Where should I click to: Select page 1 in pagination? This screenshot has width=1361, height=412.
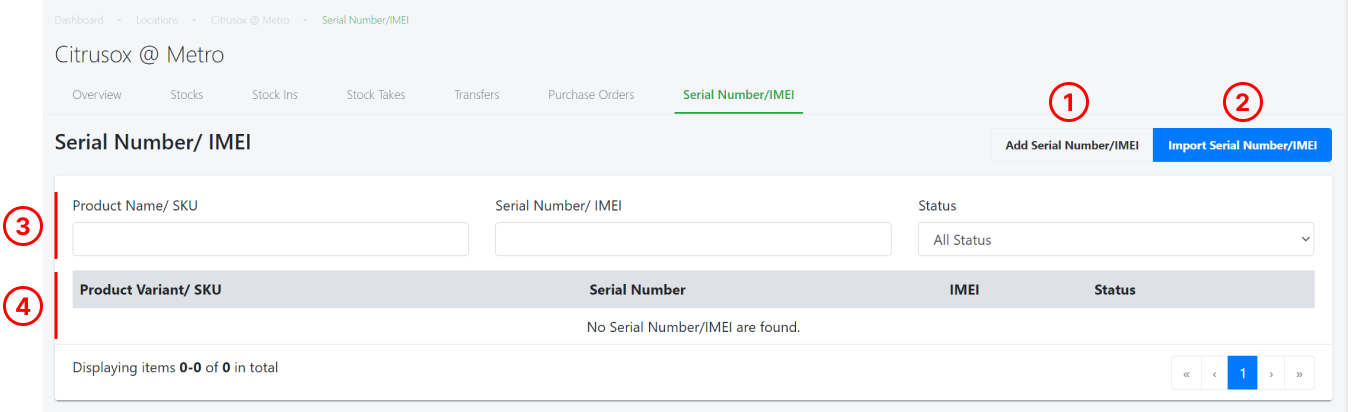point(1242,373)
